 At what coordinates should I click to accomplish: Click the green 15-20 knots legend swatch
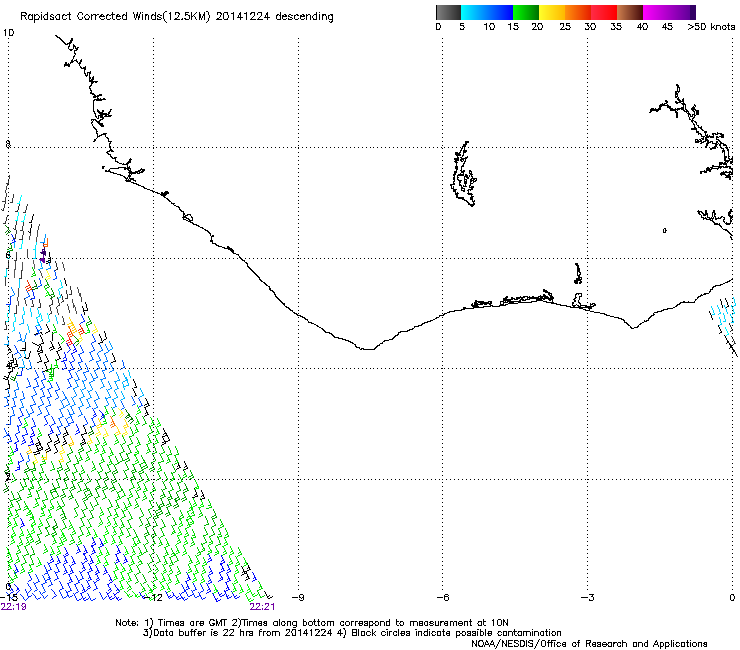coord(526,12)
